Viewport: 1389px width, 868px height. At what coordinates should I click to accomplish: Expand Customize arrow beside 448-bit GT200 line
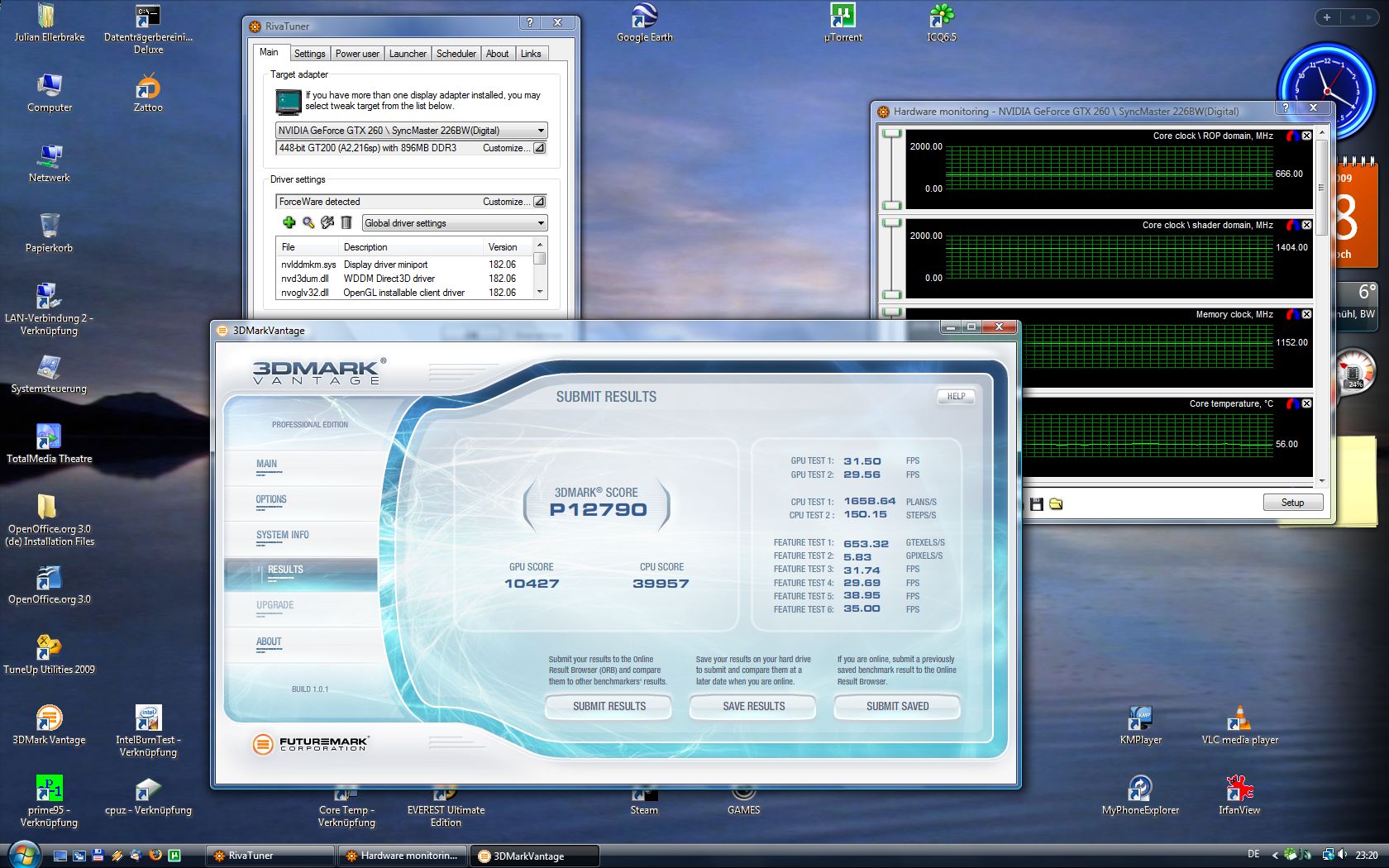click(x=539, y=148)
